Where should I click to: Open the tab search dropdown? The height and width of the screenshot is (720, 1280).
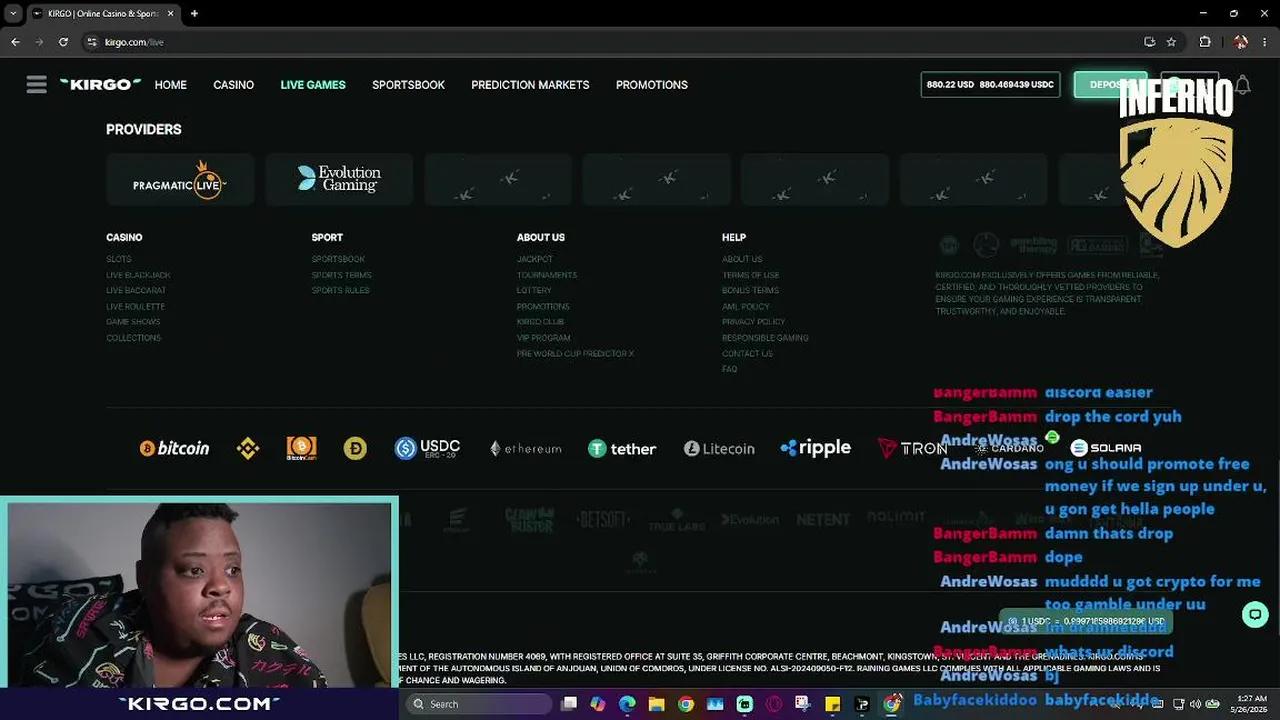coord(13,14)
